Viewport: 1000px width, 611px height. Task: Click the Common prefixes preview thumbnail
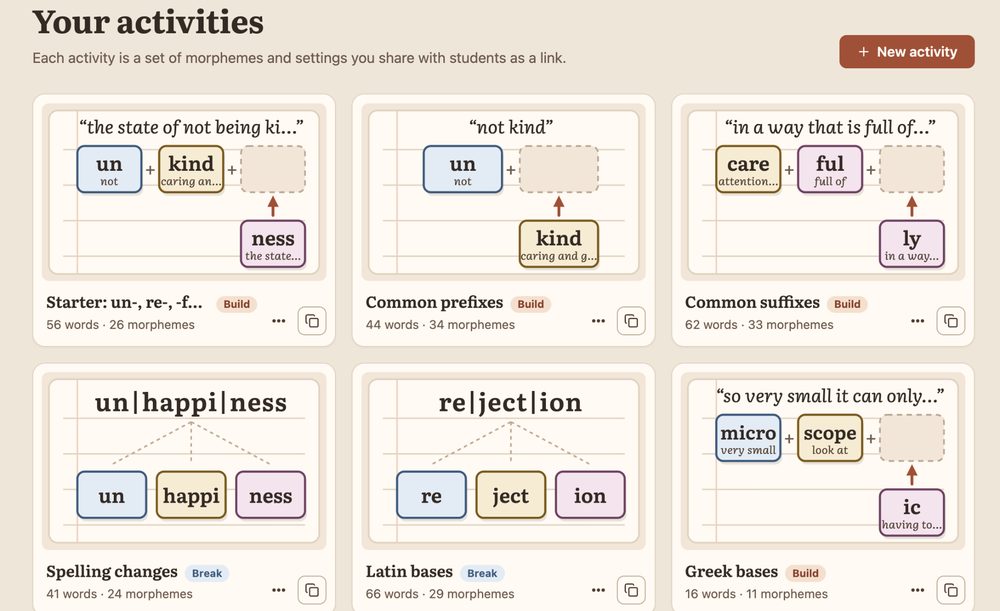504,192
